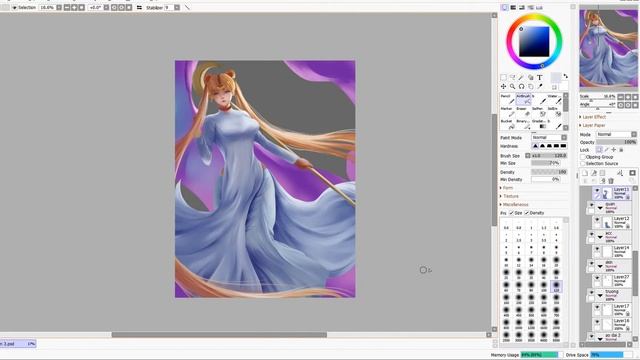Select Layer12 in the layer list
The width and height of the screenshot is (640, 360).
tap(612, 222)
